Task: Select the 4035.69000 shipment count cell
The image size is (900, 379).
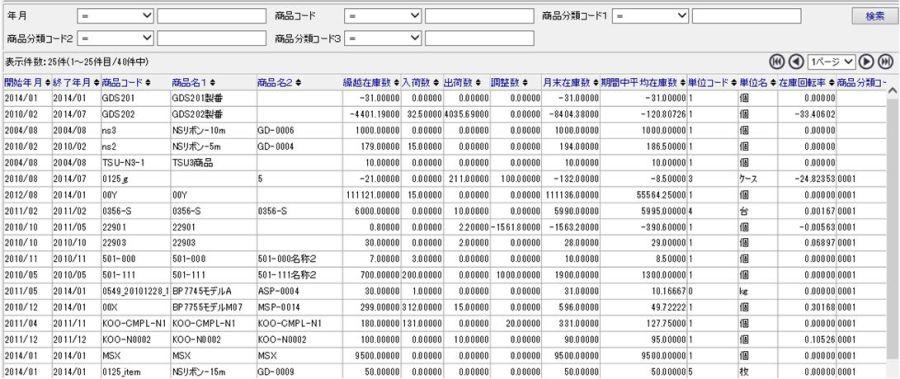Action: [466, 114]
